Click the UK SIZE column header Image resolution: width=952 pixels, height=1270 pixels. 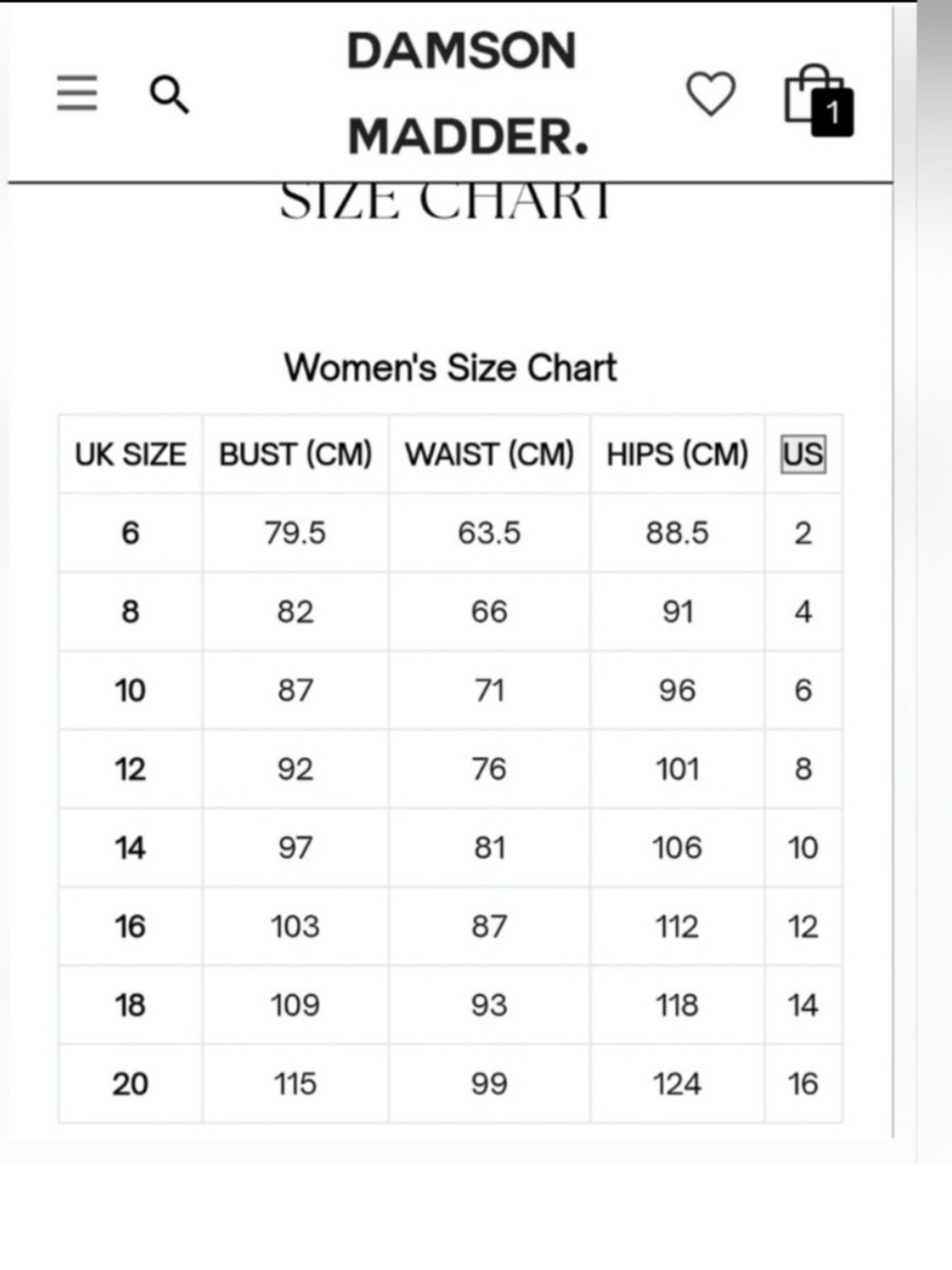pos(131,454)
